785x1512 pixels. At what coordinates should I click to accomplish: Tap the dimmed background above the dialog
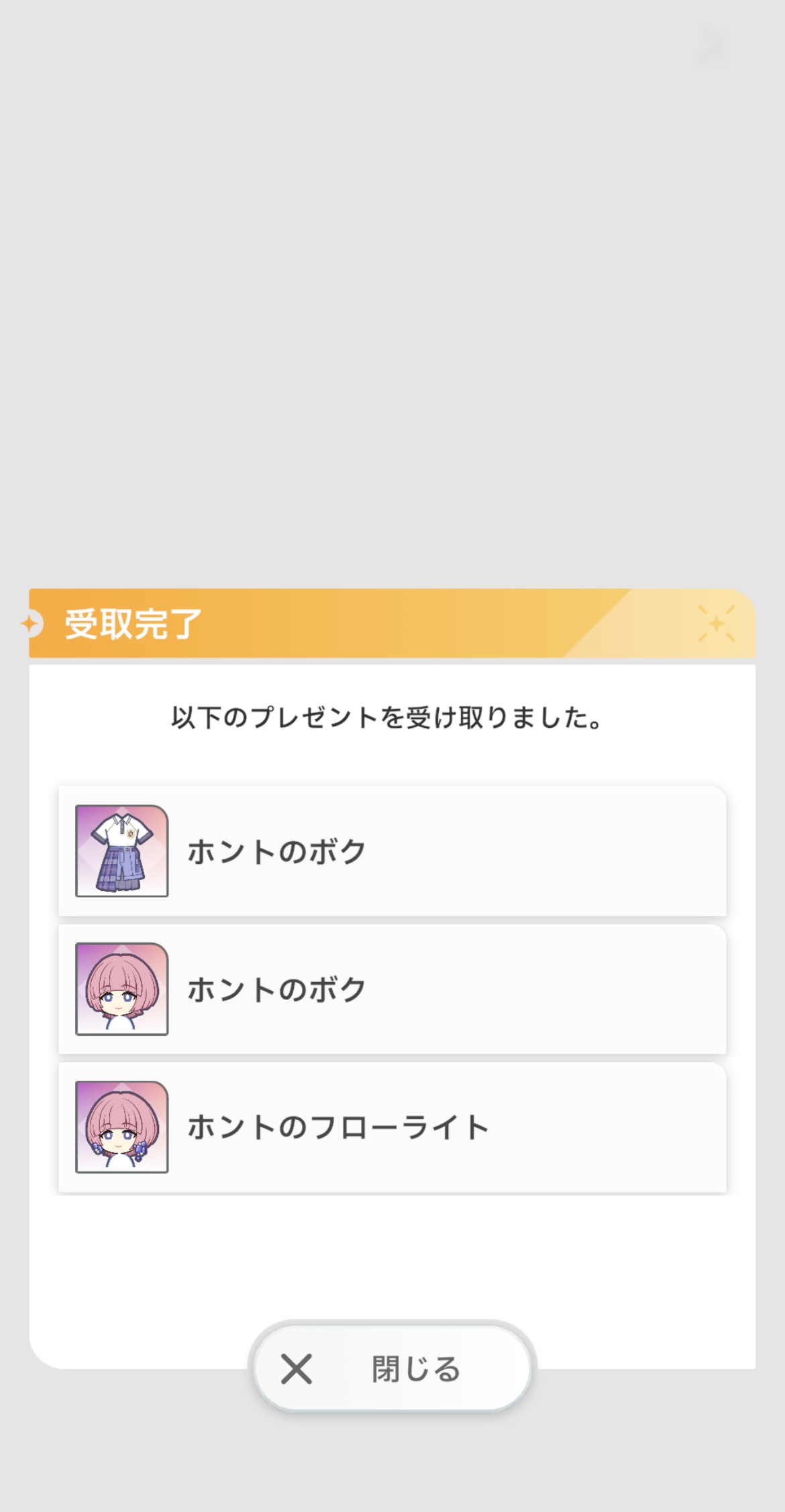point(392,302)
